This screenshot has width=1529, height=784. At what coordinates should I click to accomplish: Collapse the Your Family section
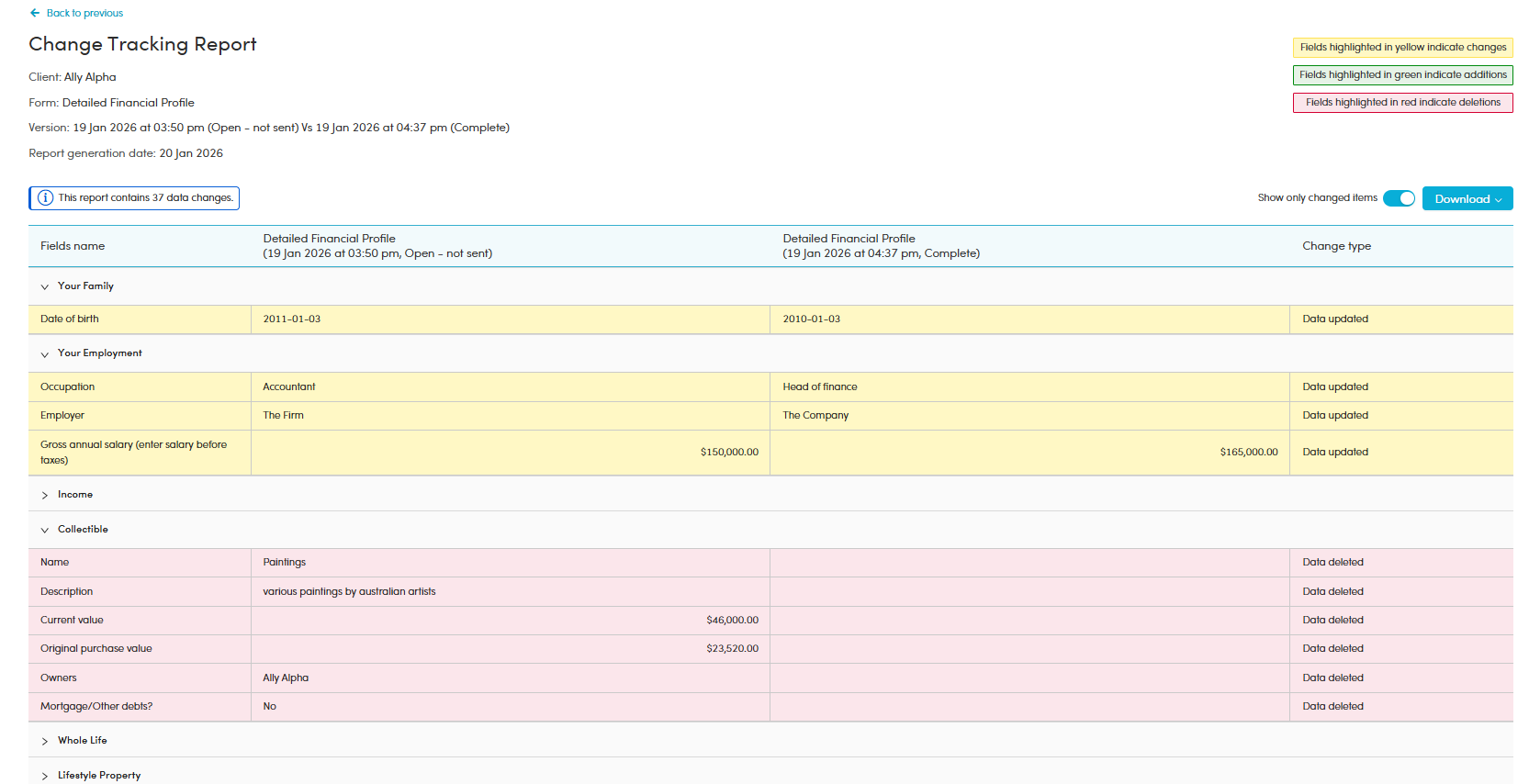(45, 286)
